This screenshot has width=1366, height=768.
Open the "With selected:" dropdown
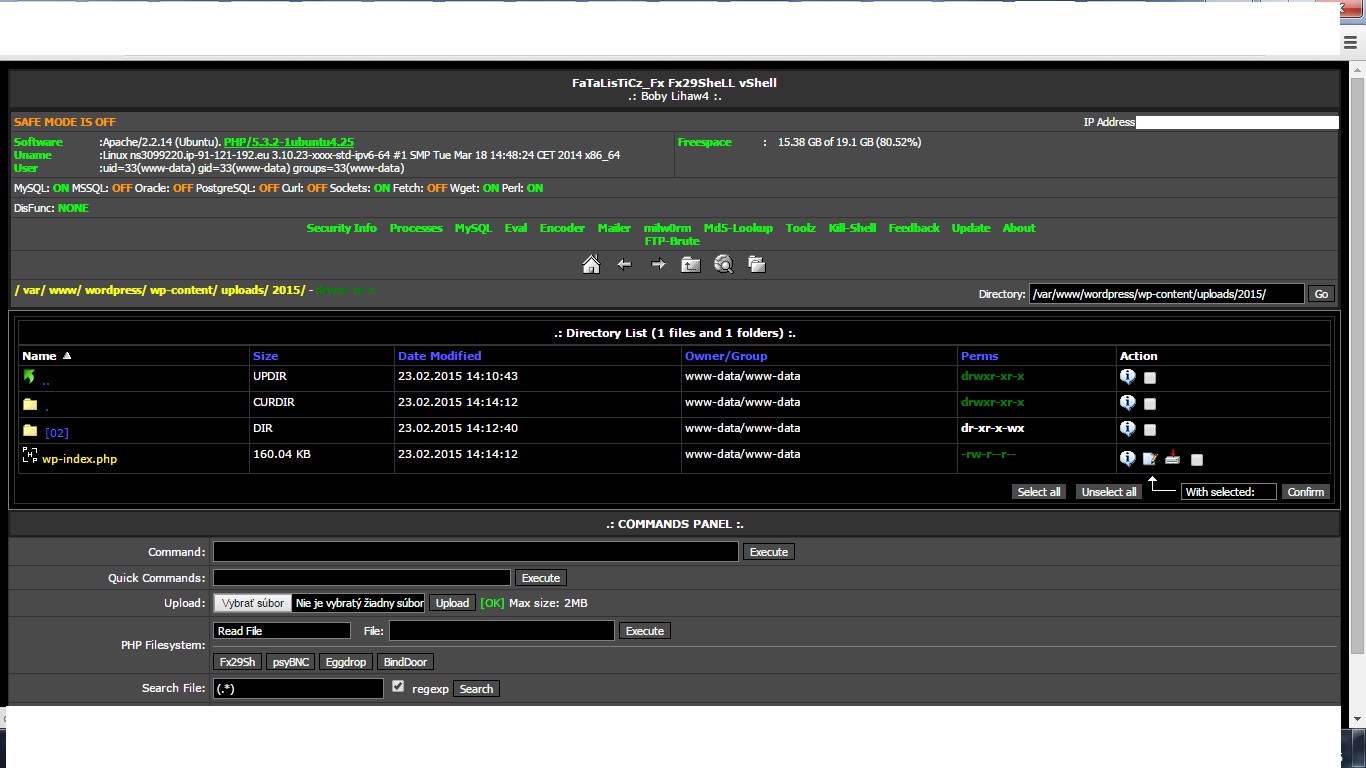(x=1229, y=492)
